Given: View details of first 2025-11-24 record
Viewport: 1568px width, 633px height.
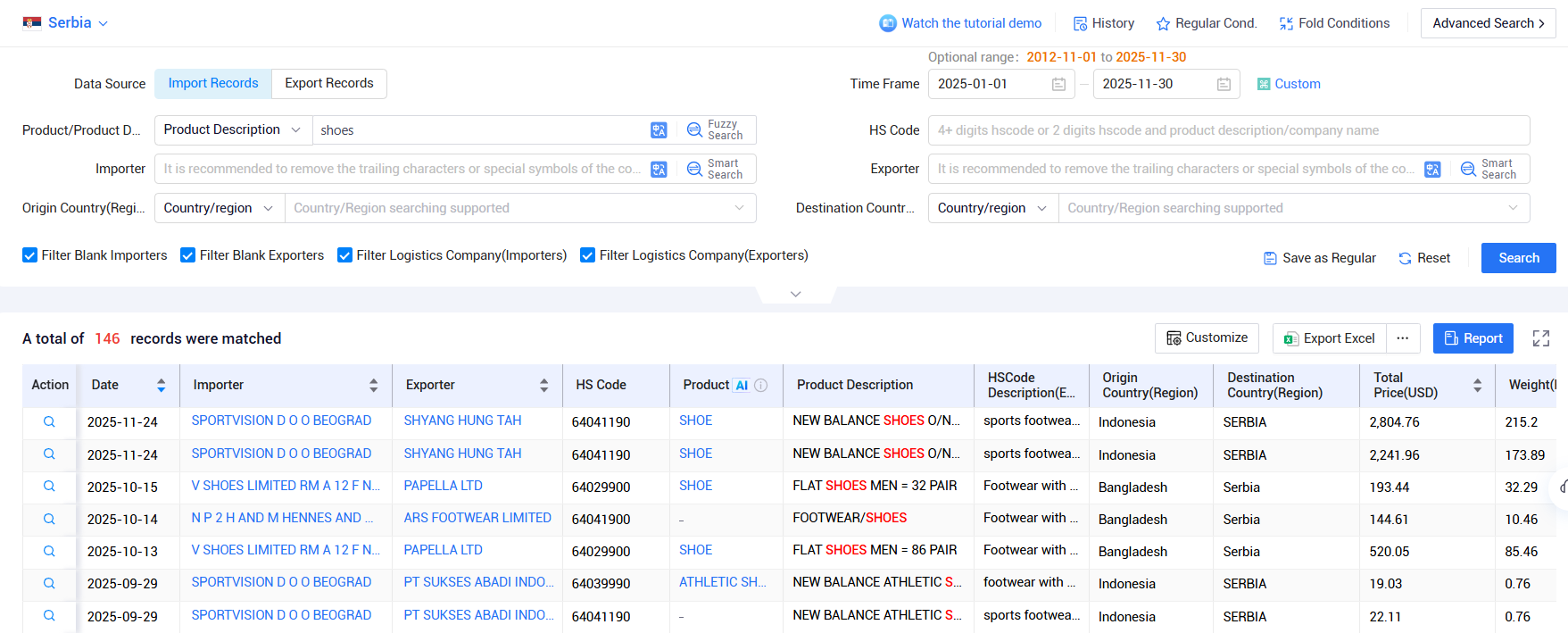Looking at the screenshot, I should (x=49, y=421).
